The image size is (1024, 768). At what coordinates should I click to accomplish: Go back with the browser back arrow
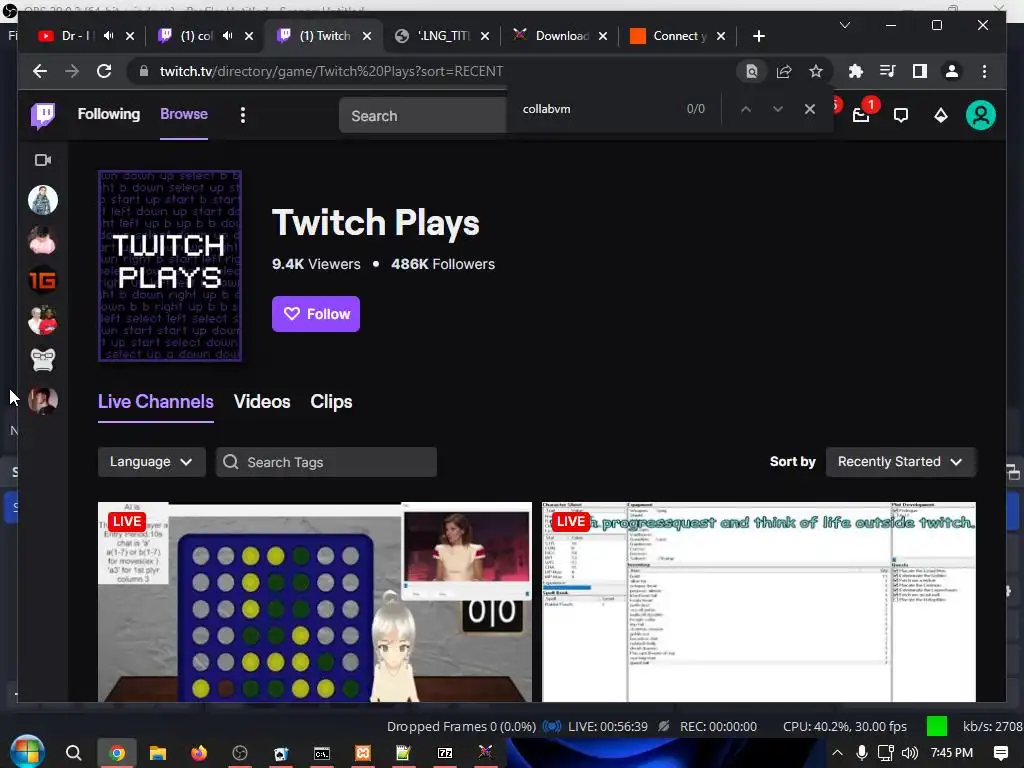40,71
